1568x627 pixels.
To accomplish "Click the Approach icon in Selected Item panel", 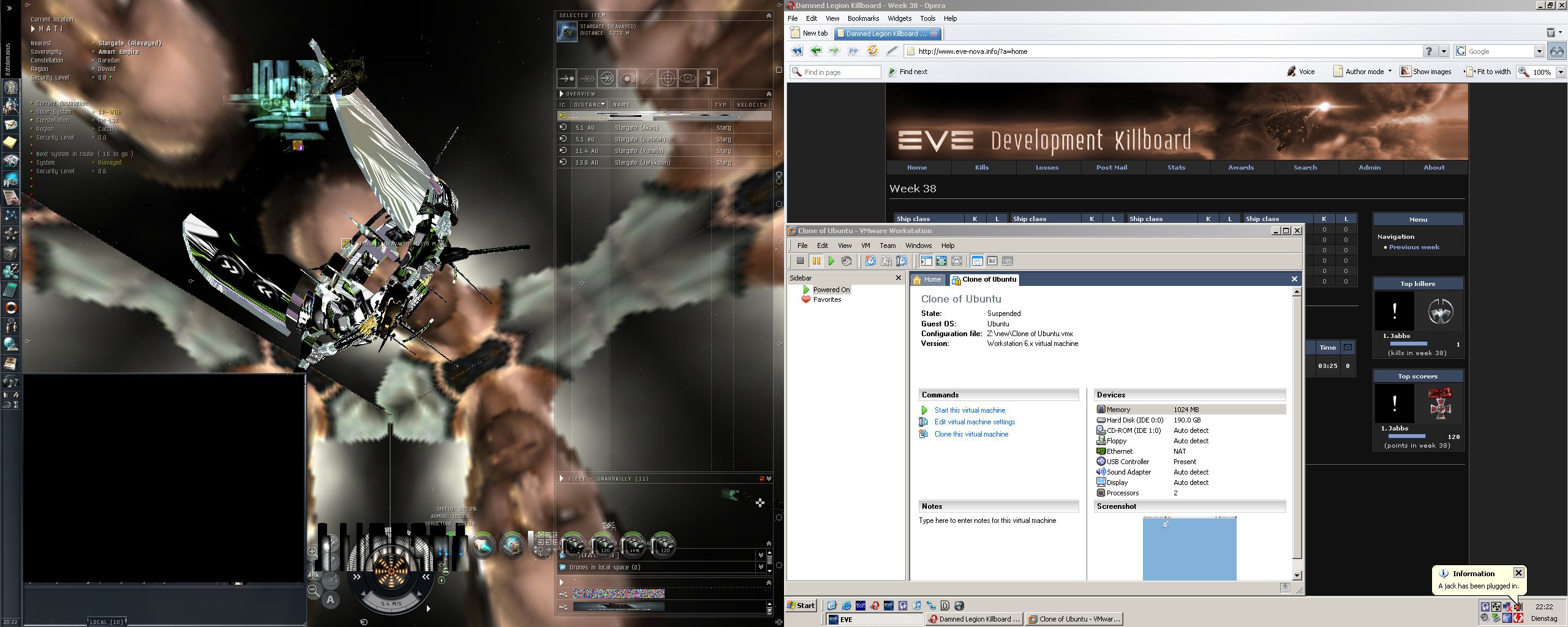I will point(567,78).
